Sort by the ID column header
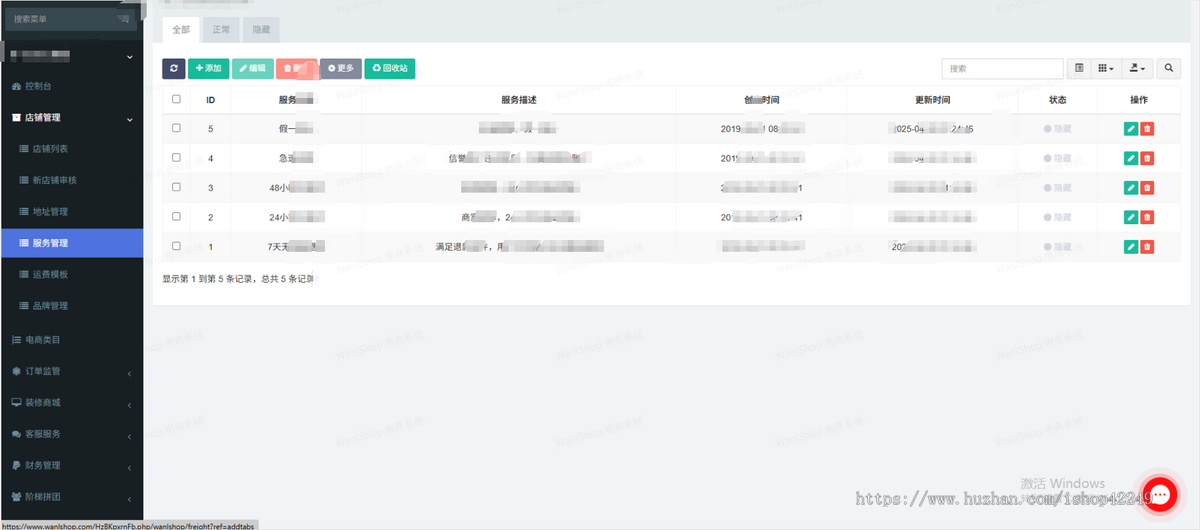 (211, 100)
